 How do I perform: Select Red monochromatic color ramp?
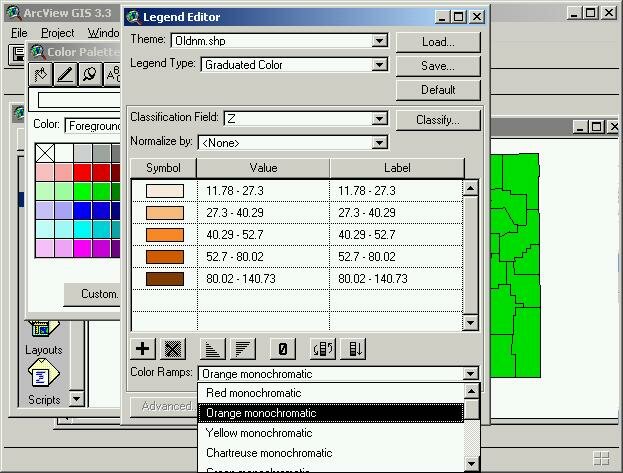coord(331,393)
